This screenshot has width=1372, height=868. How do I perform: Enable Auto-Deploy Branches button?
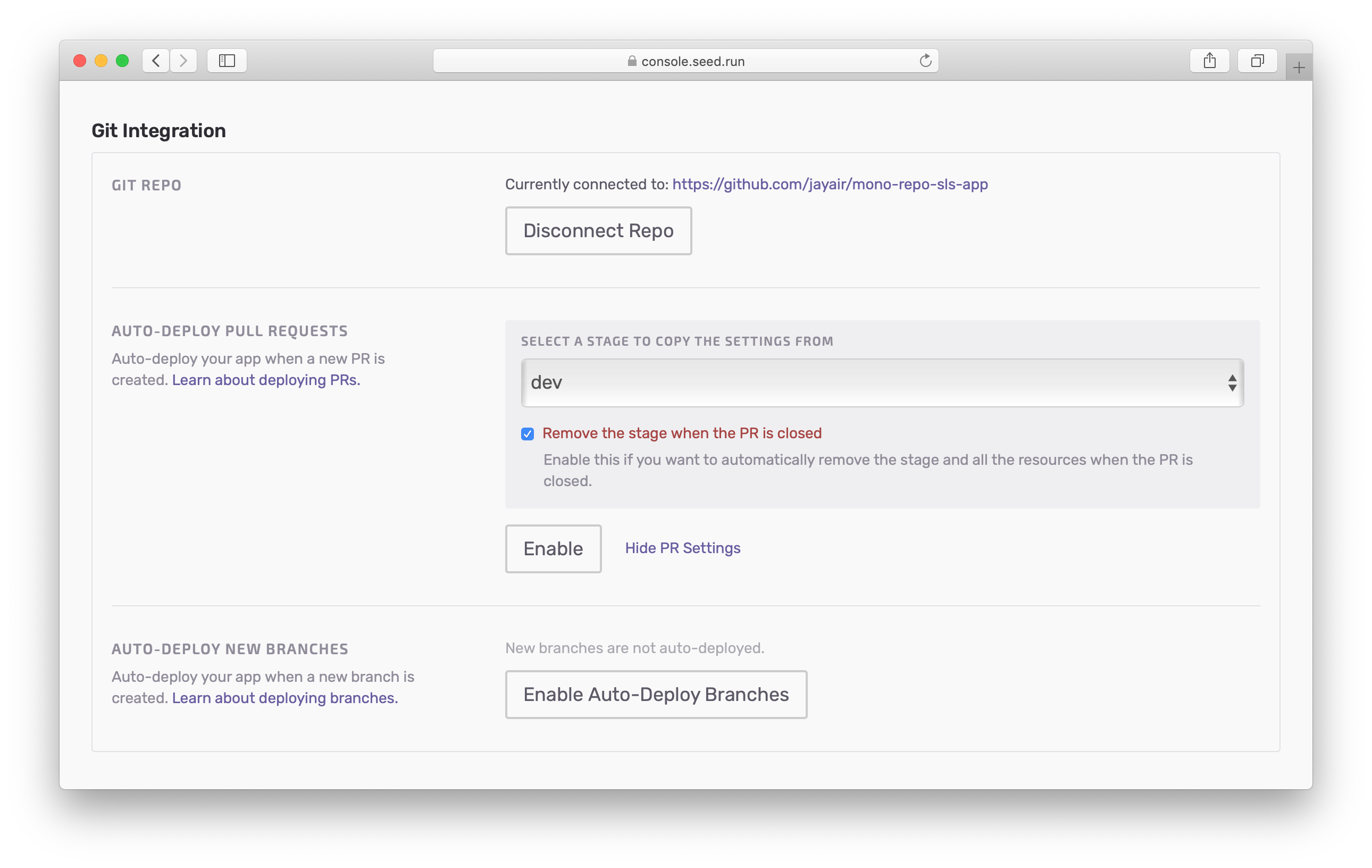pyautogui.click(x=656, y=694)
